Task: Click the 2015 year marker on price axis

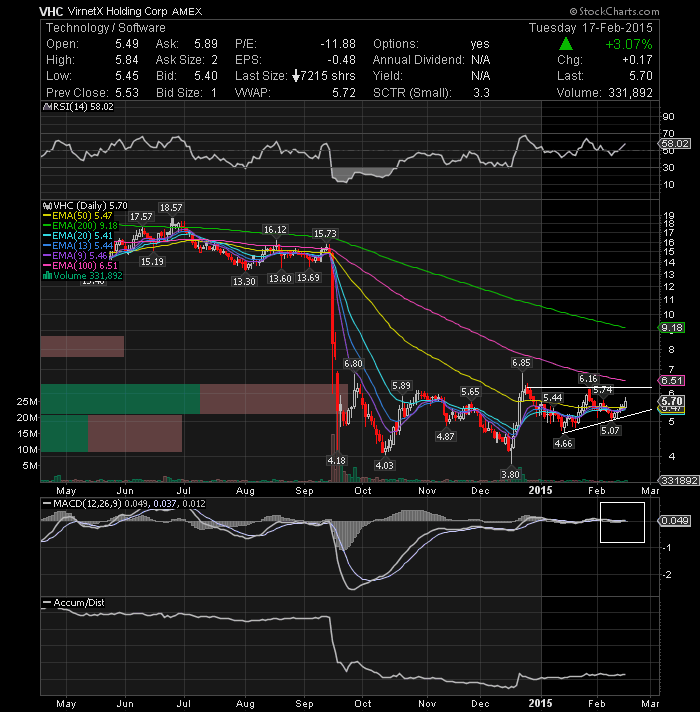Action: pyautogui.click(x=540, y=490)
